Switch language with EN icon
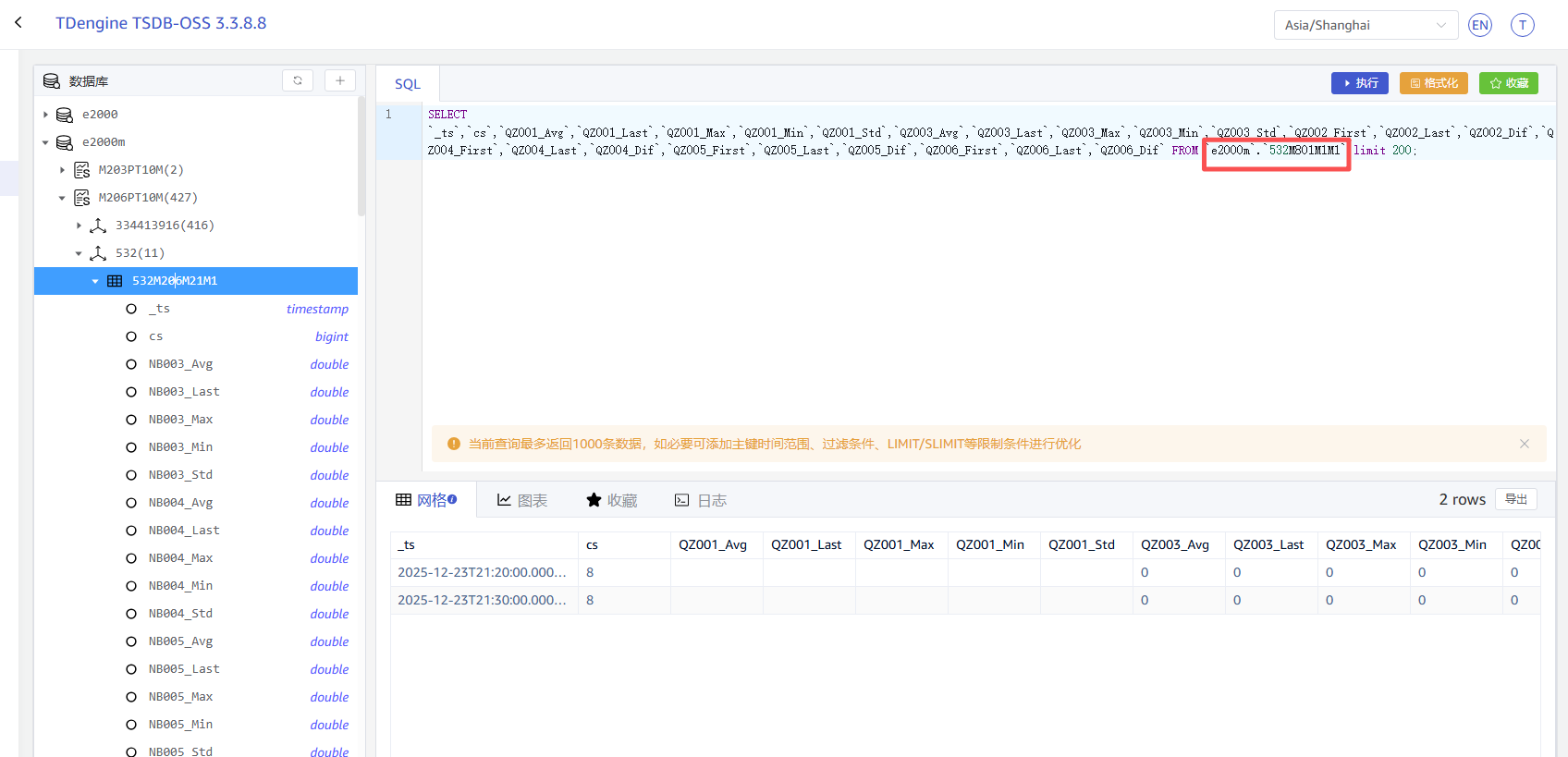Screen dimensions: 1568x757 1480,25
